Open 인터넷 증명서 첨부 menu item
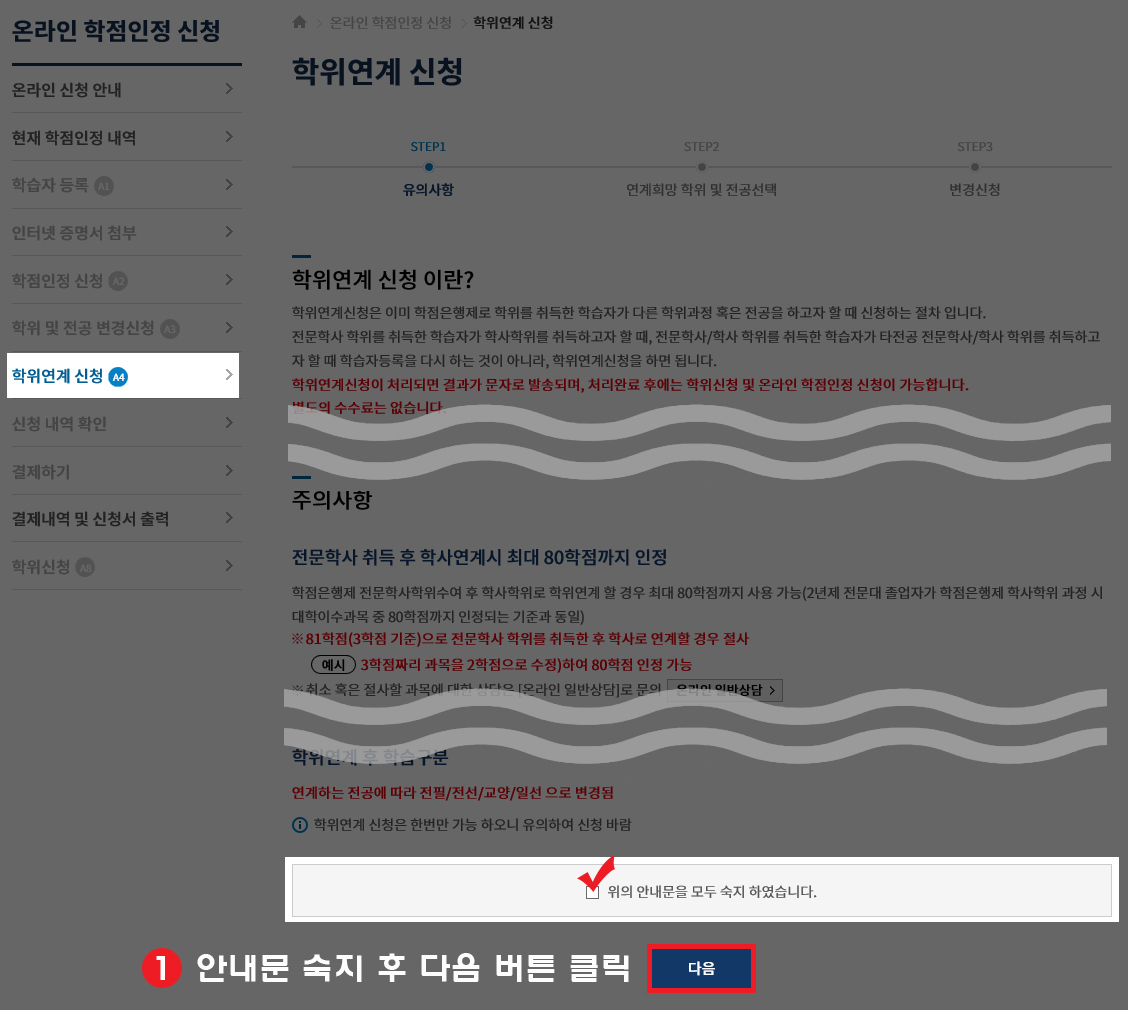 tap(127, 232)
